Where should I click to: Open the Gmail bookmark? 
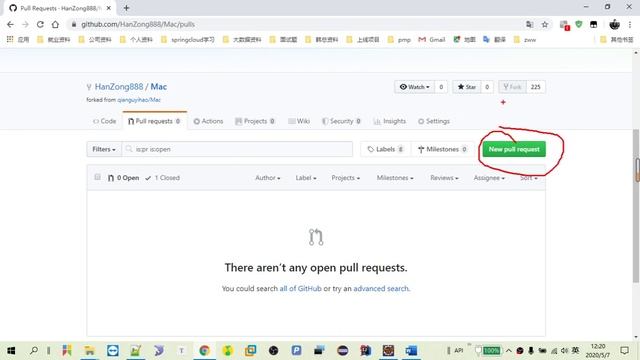[x=431, y=40]
